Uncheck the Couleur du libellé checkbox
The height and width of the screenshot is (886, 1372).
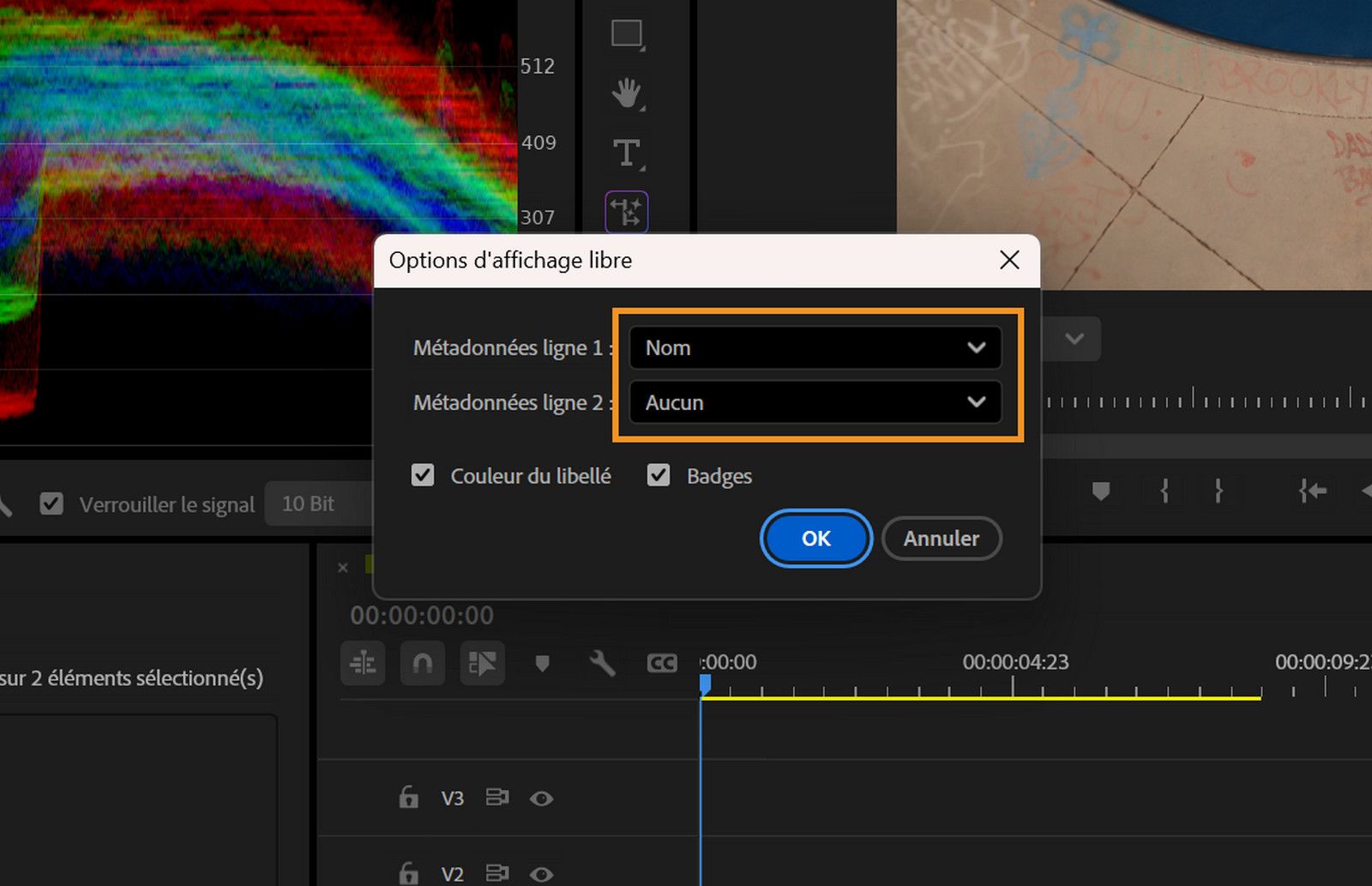point(423,475)
